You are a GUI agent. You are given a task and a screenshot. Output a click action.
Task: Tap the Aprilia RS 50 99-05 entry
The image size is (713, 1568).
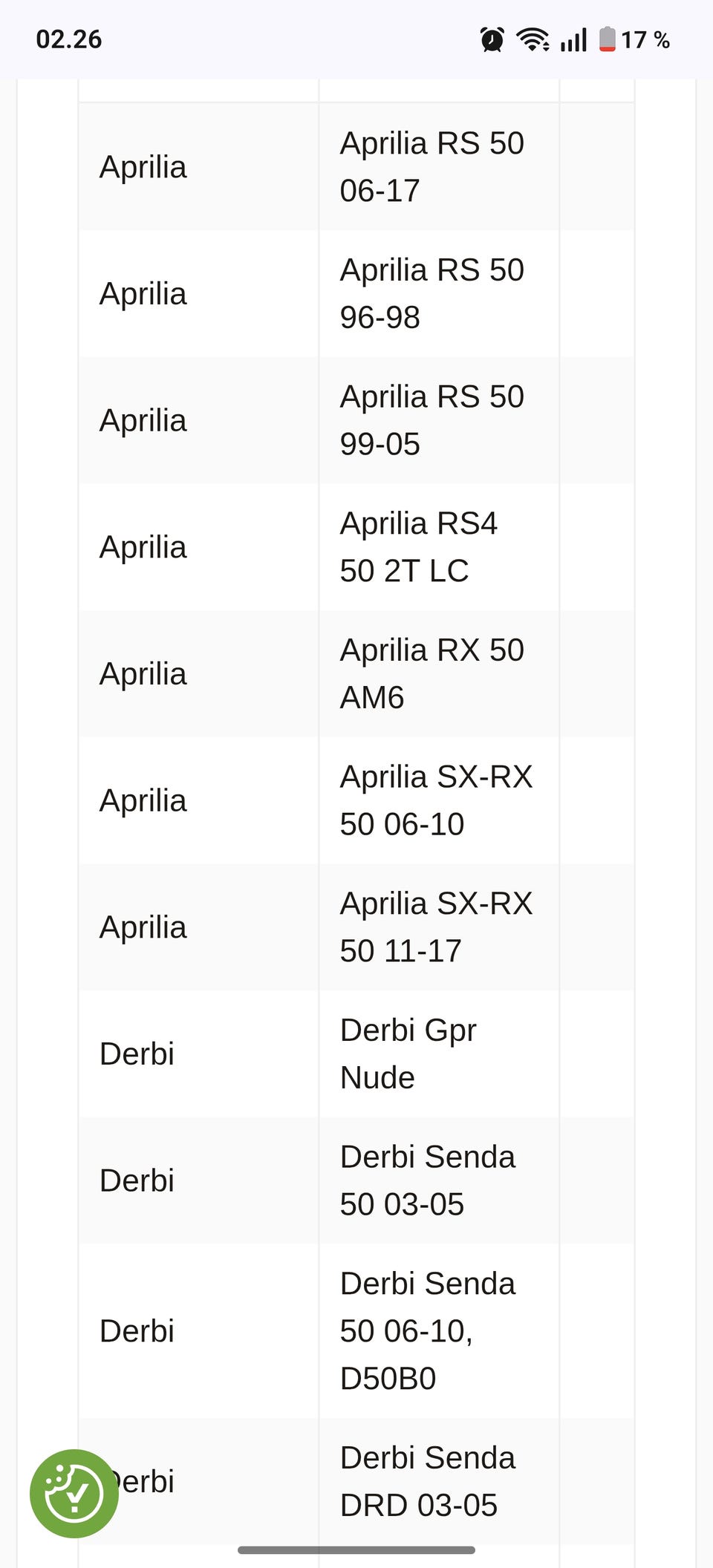pos(432,420)
